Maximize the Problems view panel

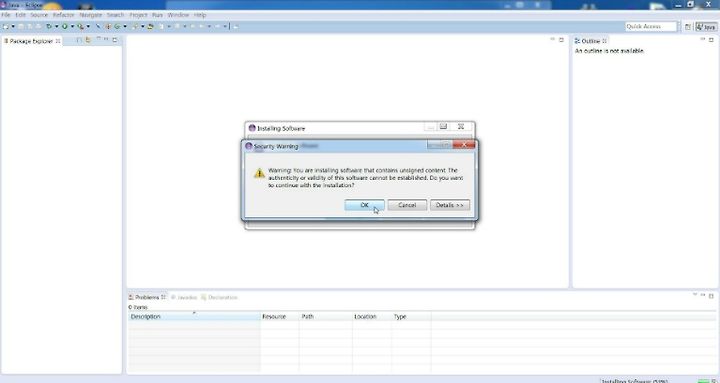[711, 296]
